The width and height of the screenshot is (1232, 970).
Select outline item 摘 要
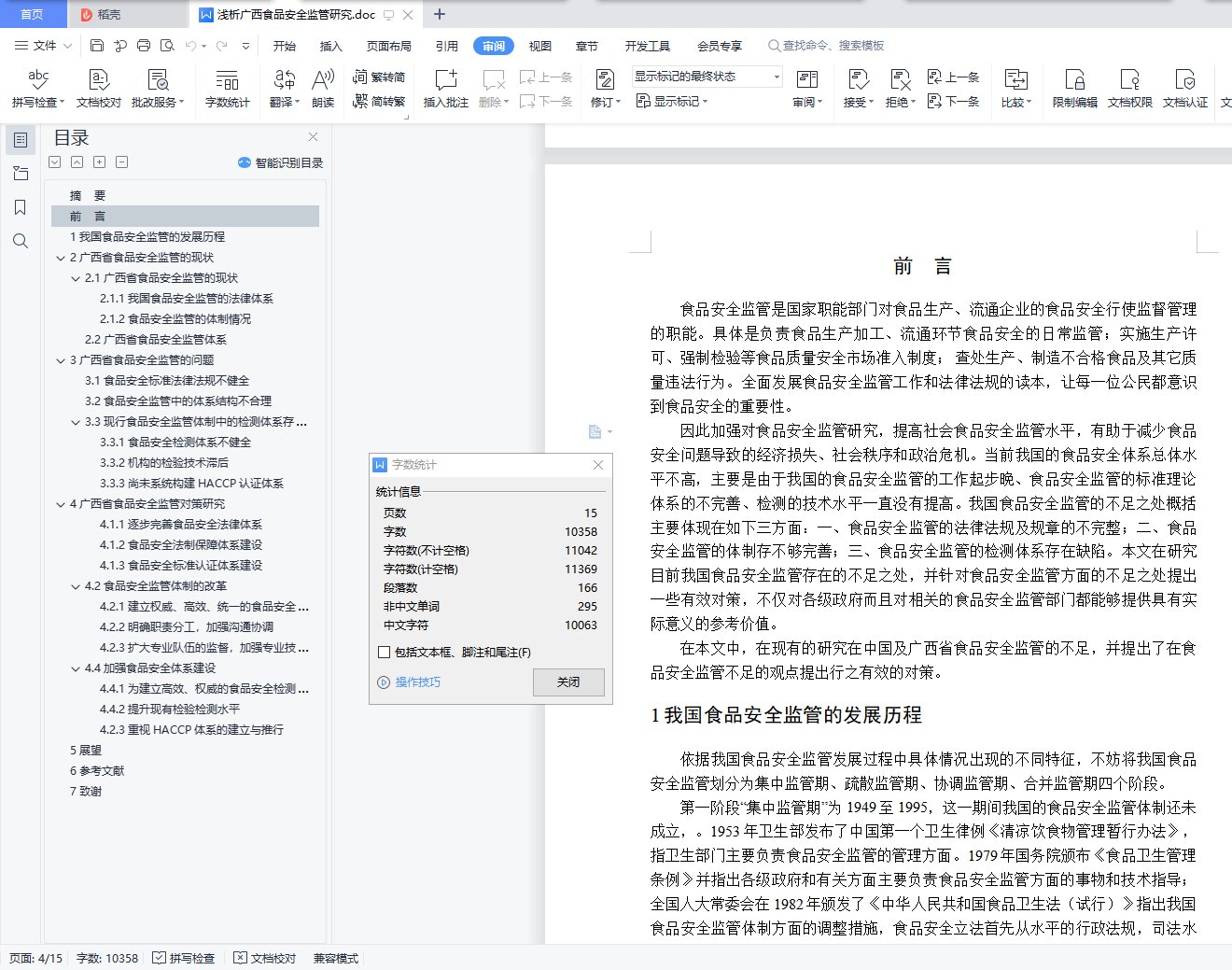88,196
